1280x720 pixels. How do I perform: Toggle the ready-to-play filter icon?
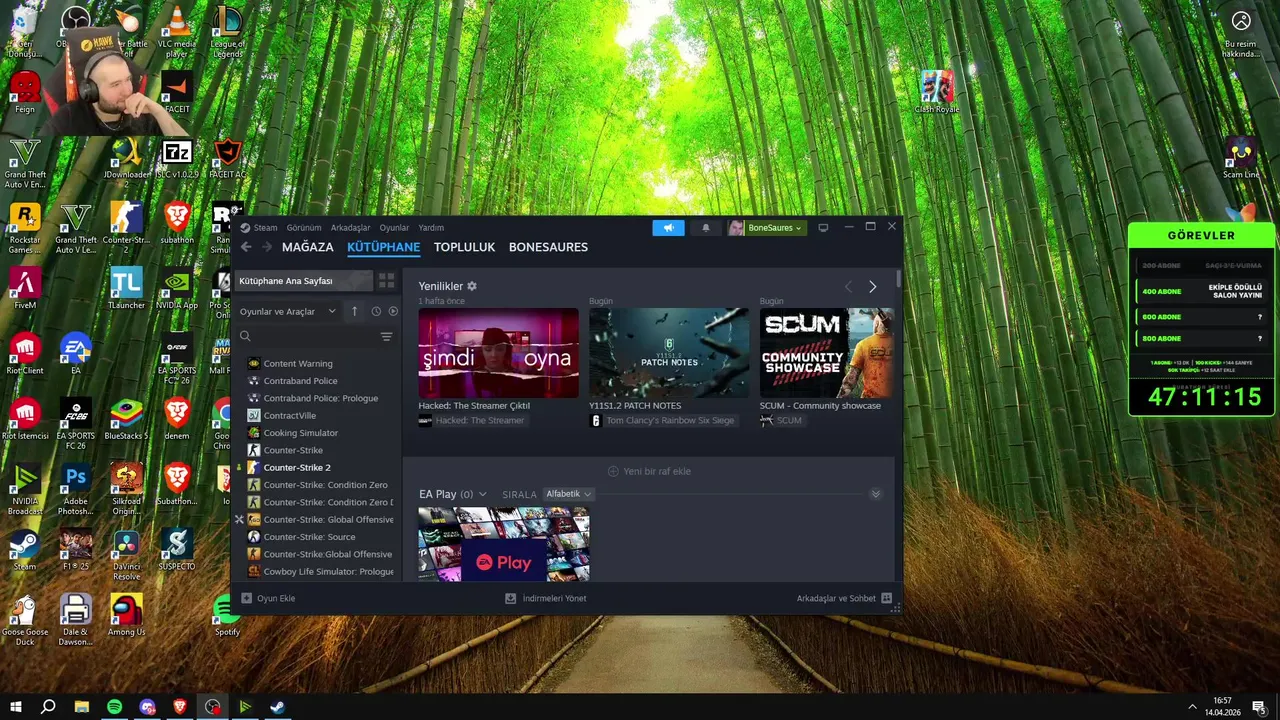[x=393, y=311]
